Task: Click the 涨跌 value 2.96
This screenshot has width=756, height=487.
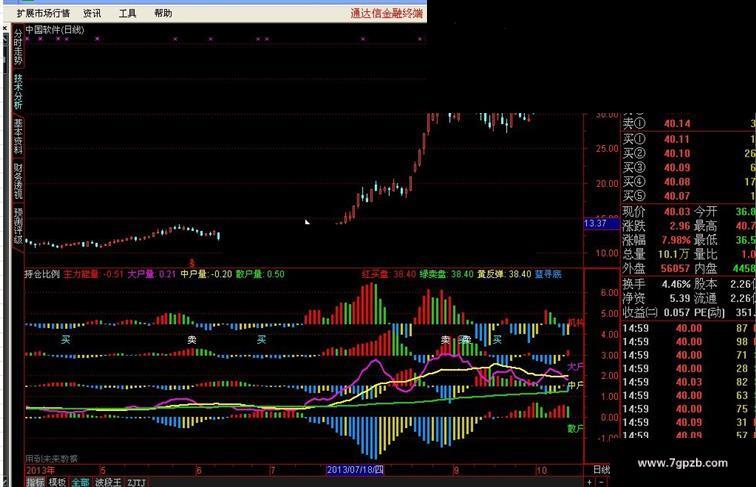Action: [680, 226]
